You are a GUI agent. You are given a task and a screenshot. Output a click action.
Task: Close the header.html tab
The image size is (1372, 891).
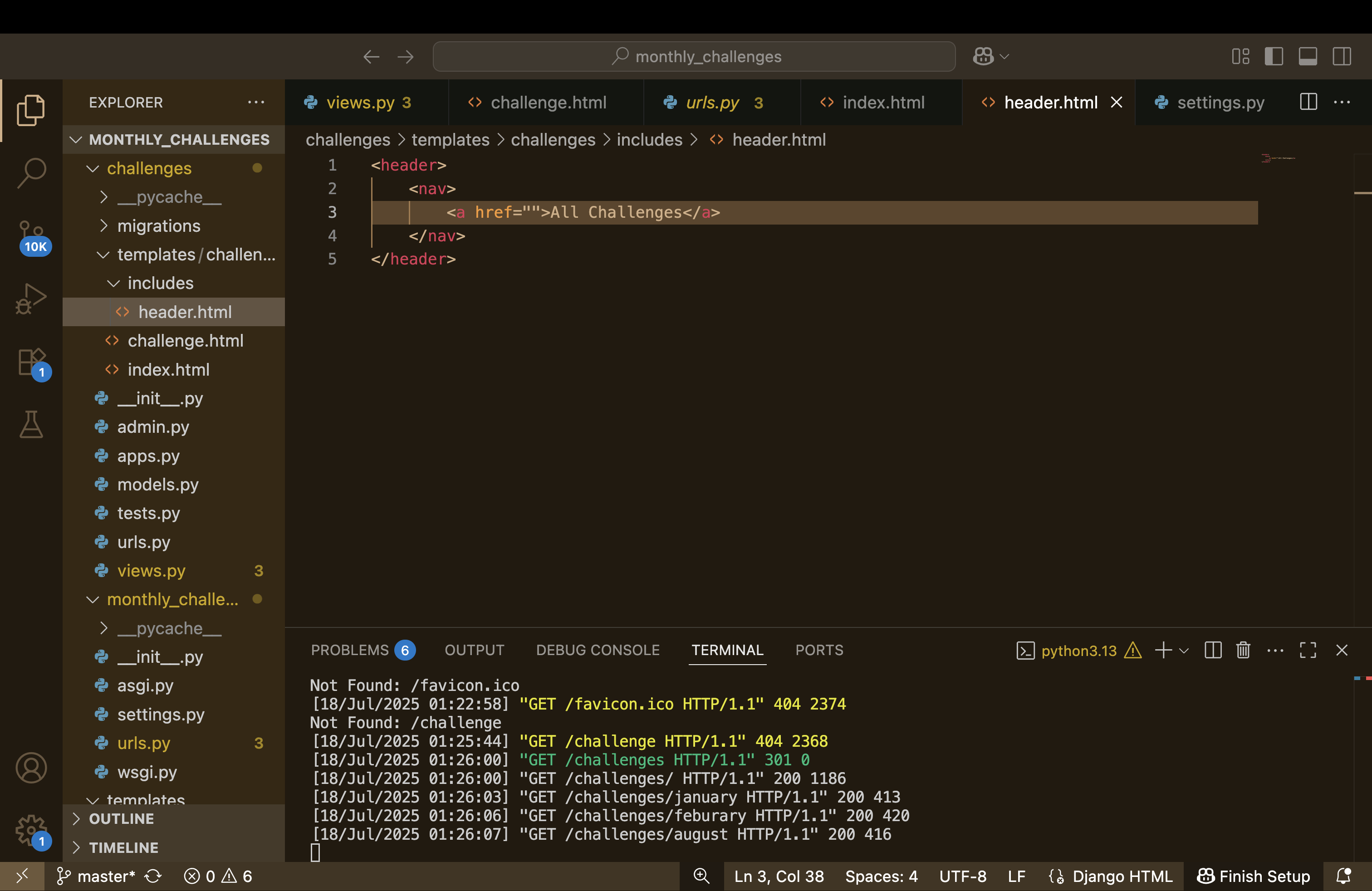(x=1117, y=102)
